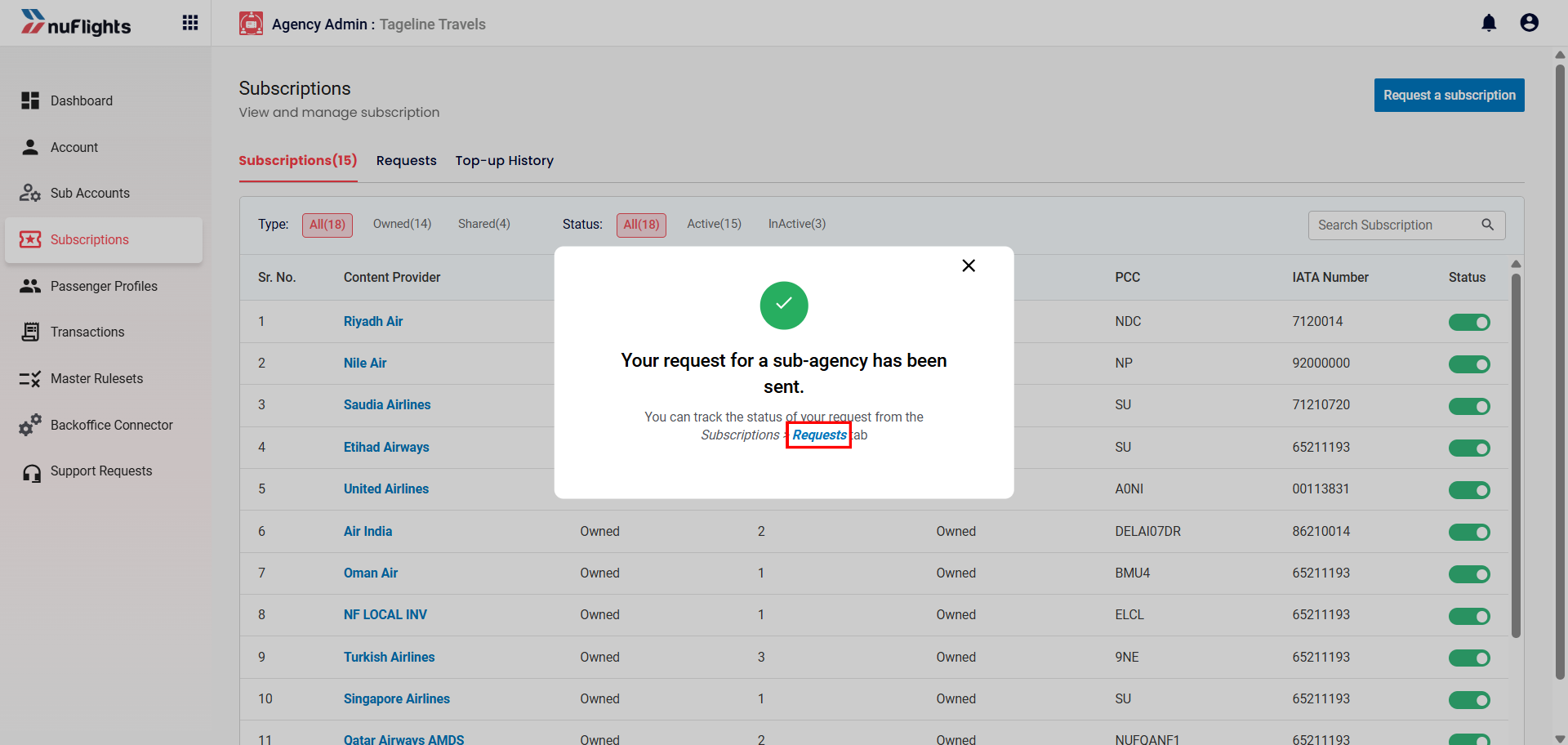1568x745 pixels.
Task: Open user profile avatar menu
Action: [1530, 23]
